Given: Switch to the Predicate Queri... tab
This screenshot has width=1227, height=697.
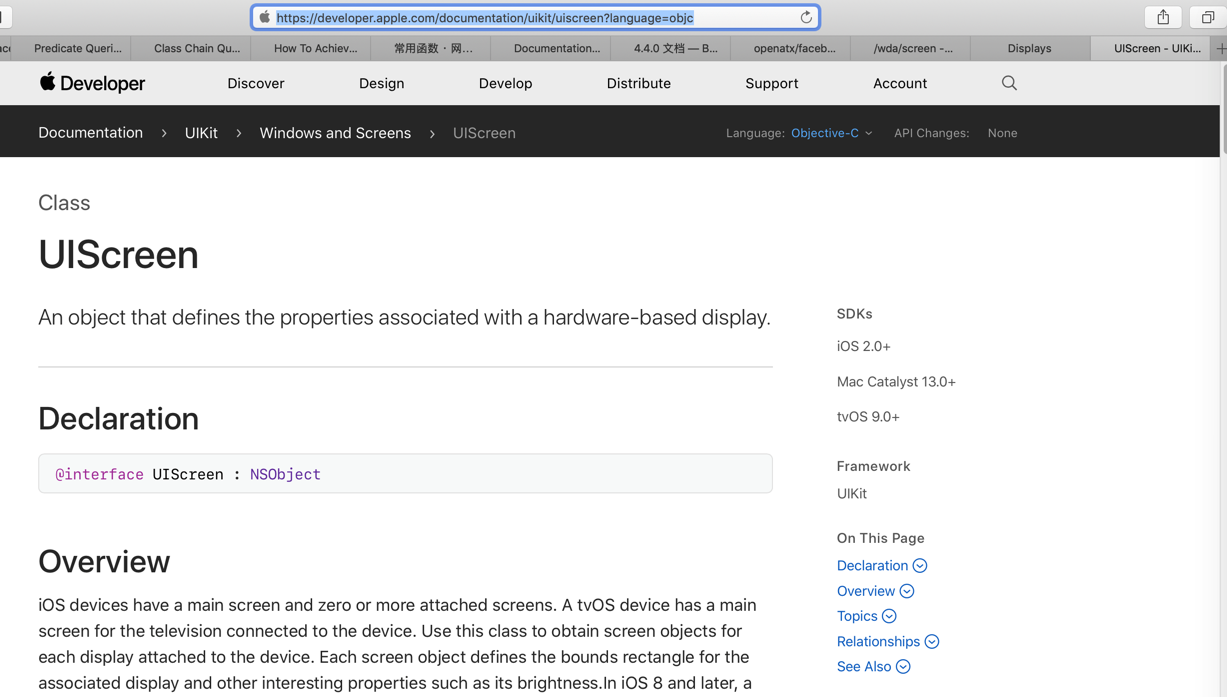Looking at the screenshot, I should coord(78,48).
